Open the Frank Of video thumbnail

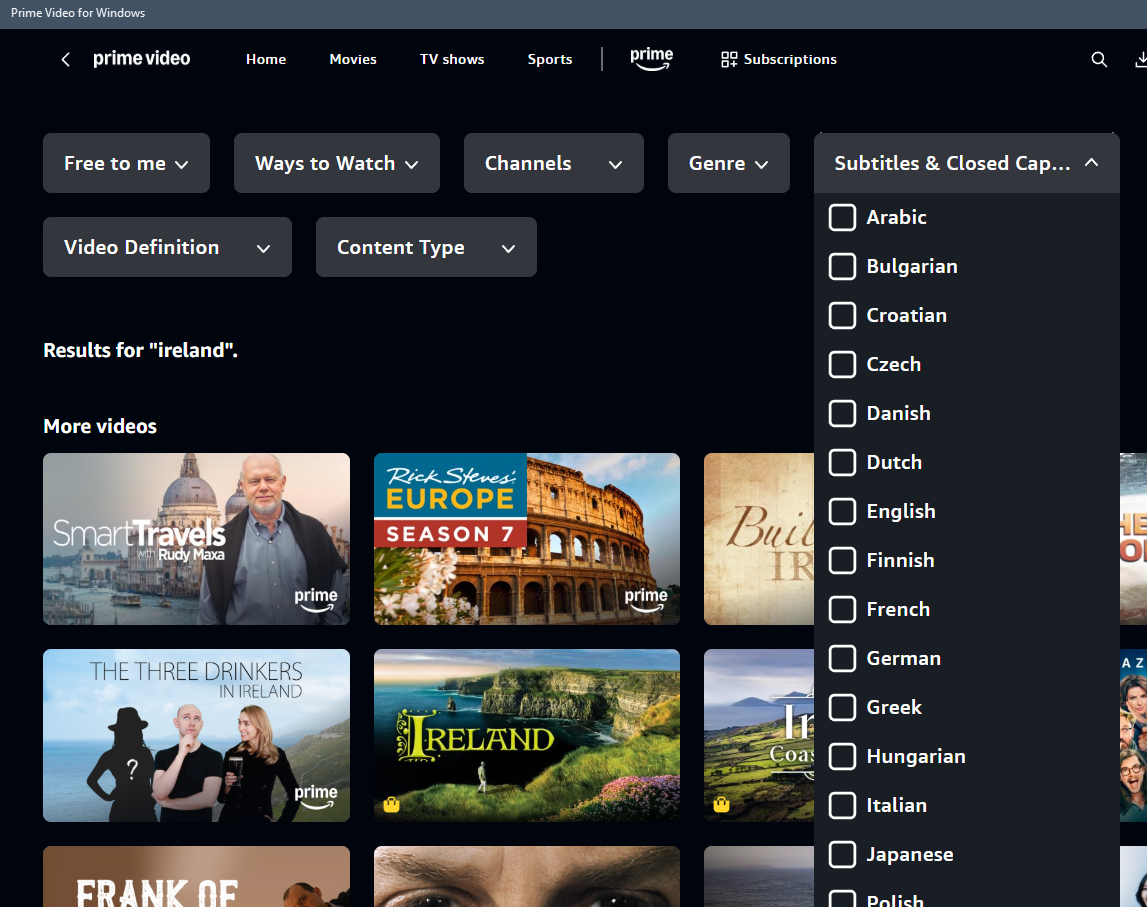[x=196, y=876]
